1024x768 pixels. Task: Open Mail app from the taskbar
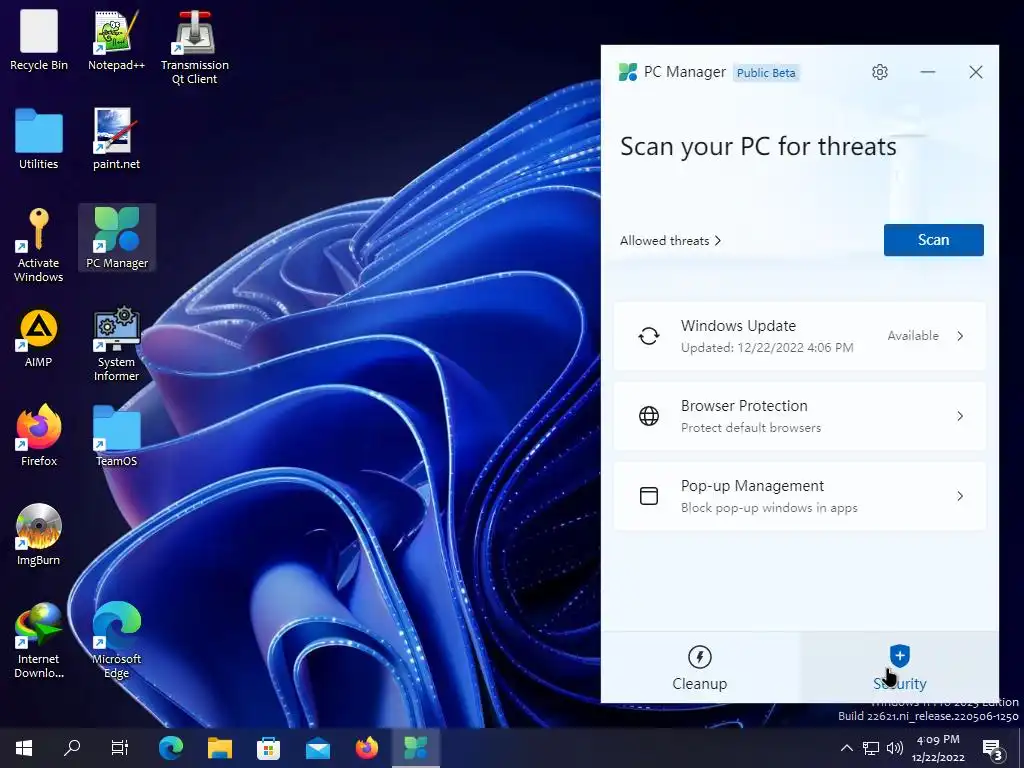point(318,748)
